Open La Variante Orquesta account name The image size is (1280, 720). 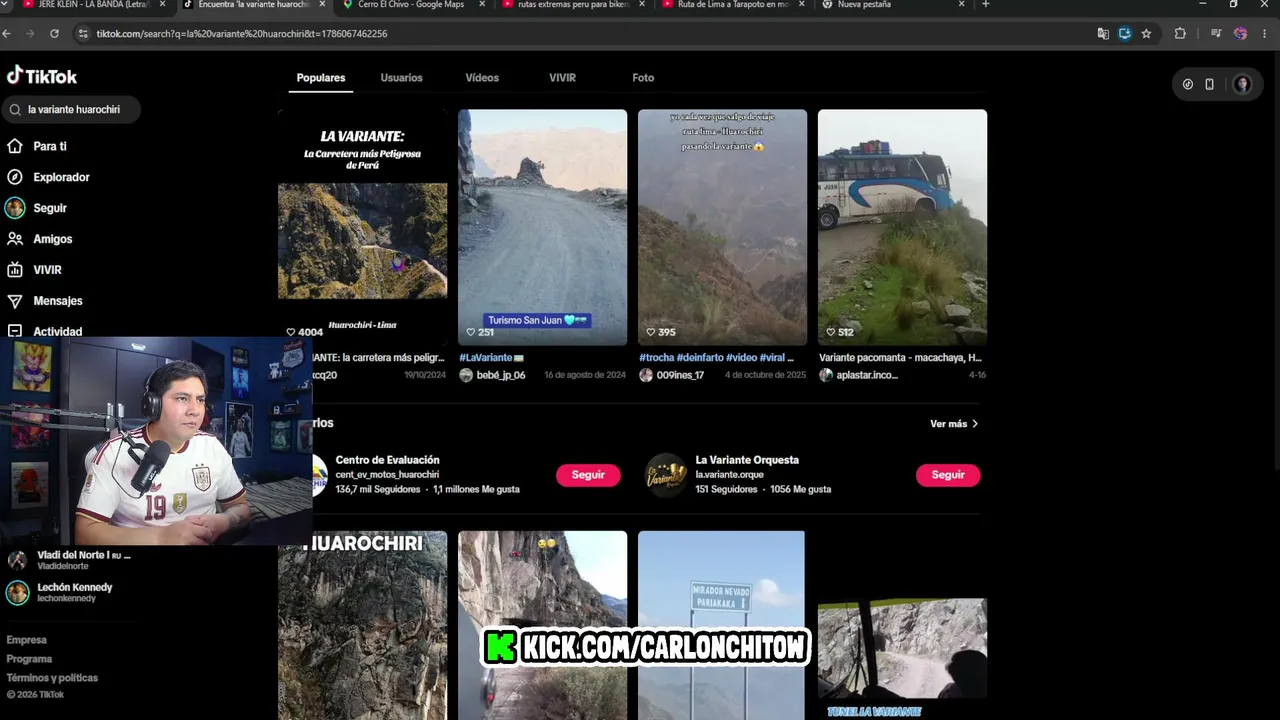(x=747, y=460)
